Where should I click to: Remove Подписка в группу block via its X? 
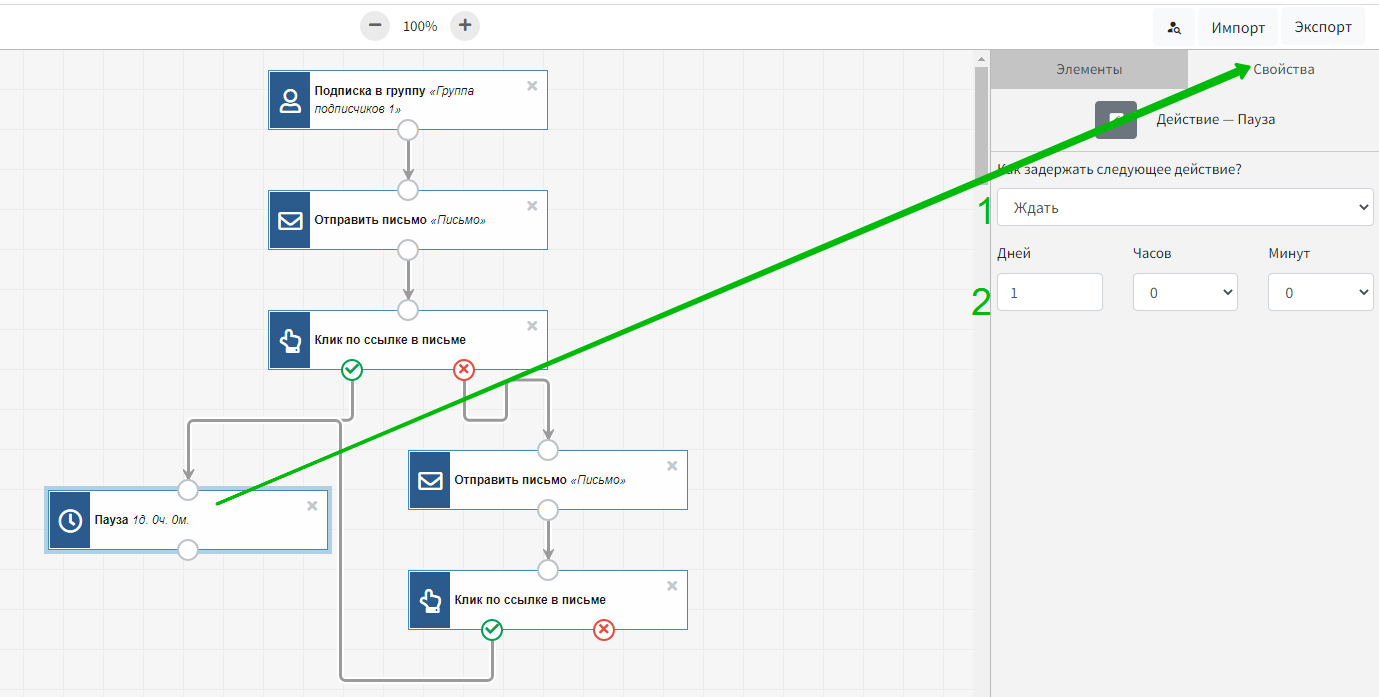tap(532, 86)
